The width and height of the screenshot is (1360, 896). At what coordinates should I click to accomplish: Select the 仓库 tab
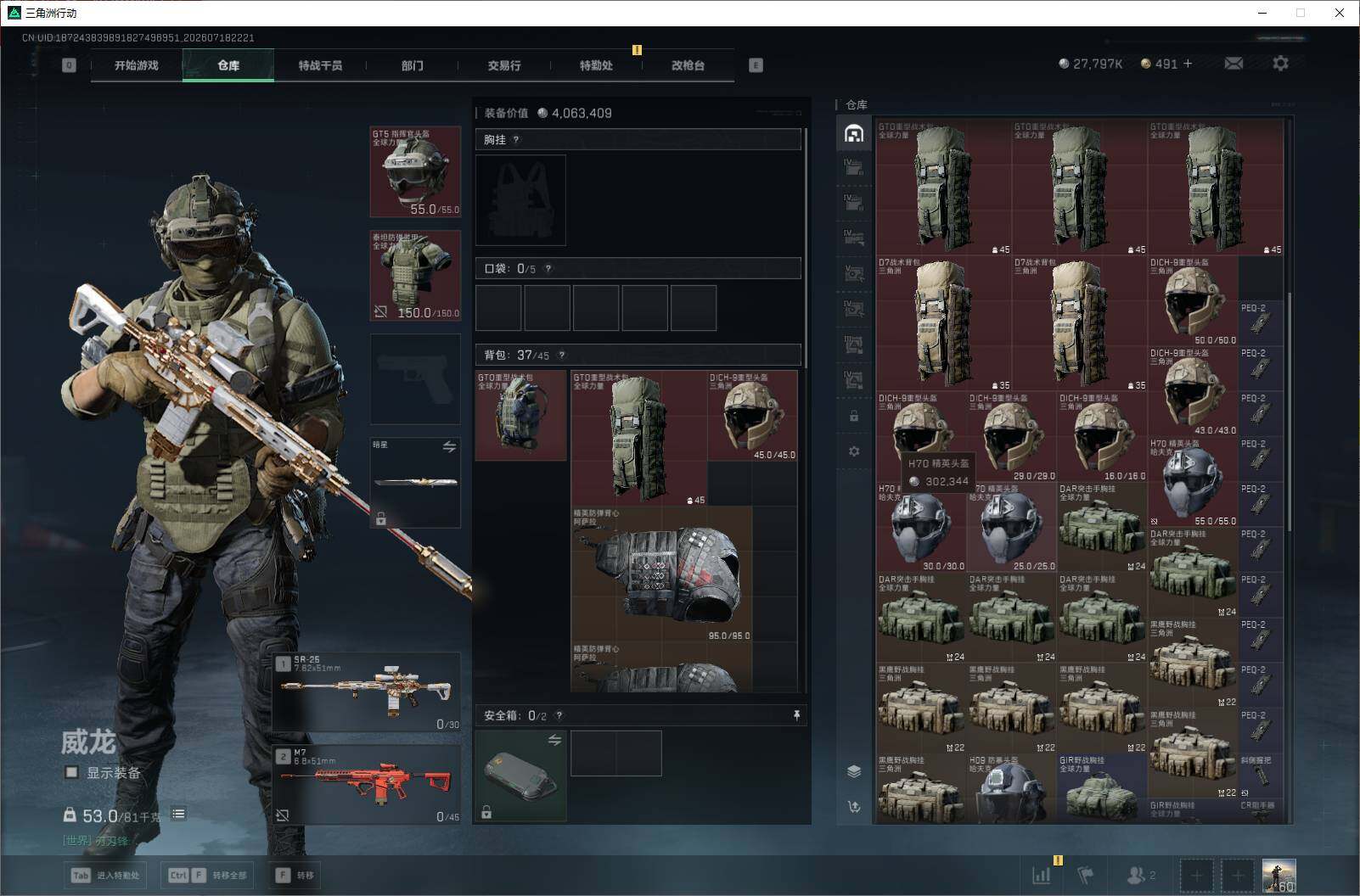[228, 65]
